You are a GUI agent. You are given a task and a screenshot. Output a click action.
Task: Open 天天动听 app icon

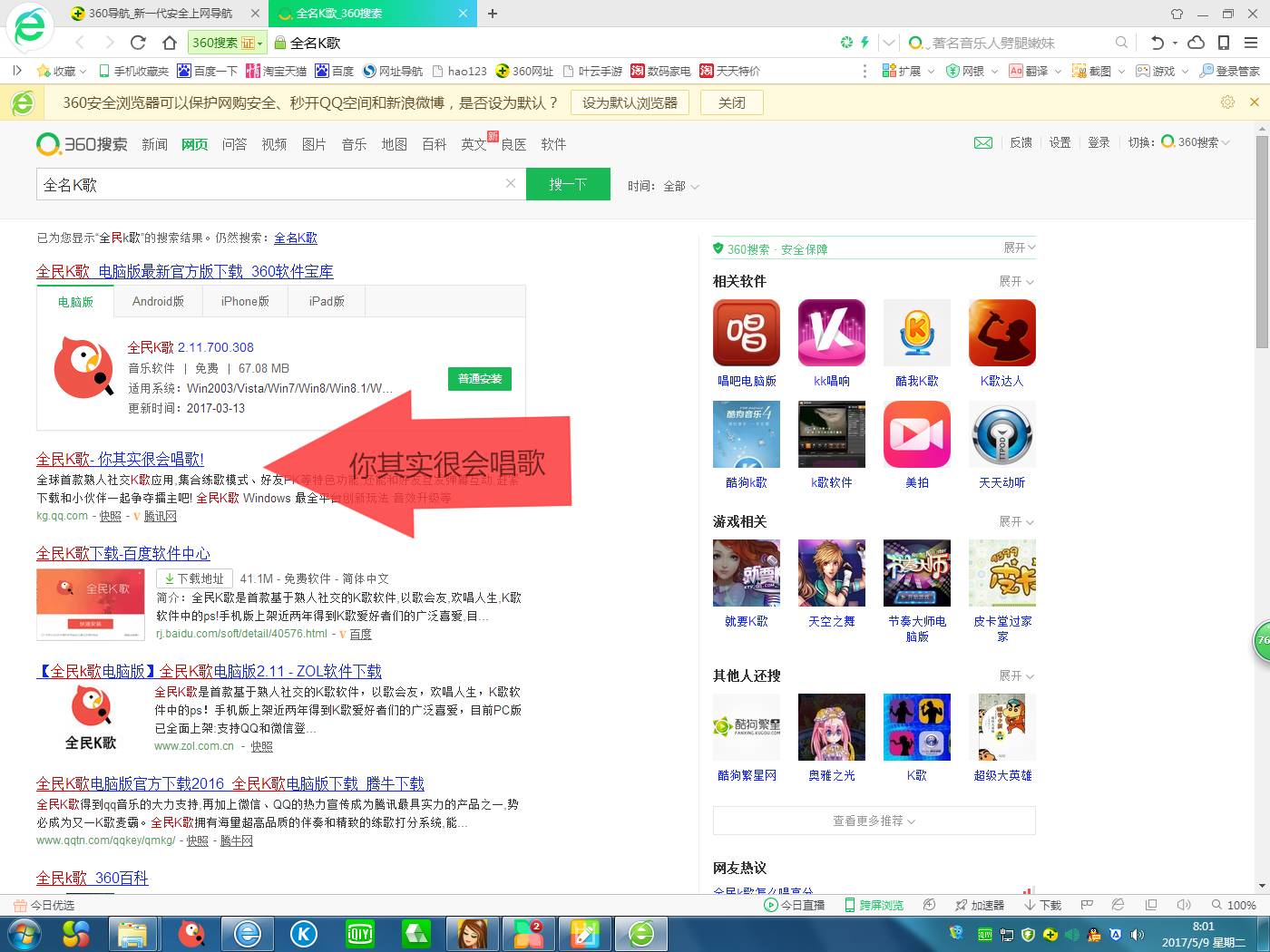click(1002, 434)
